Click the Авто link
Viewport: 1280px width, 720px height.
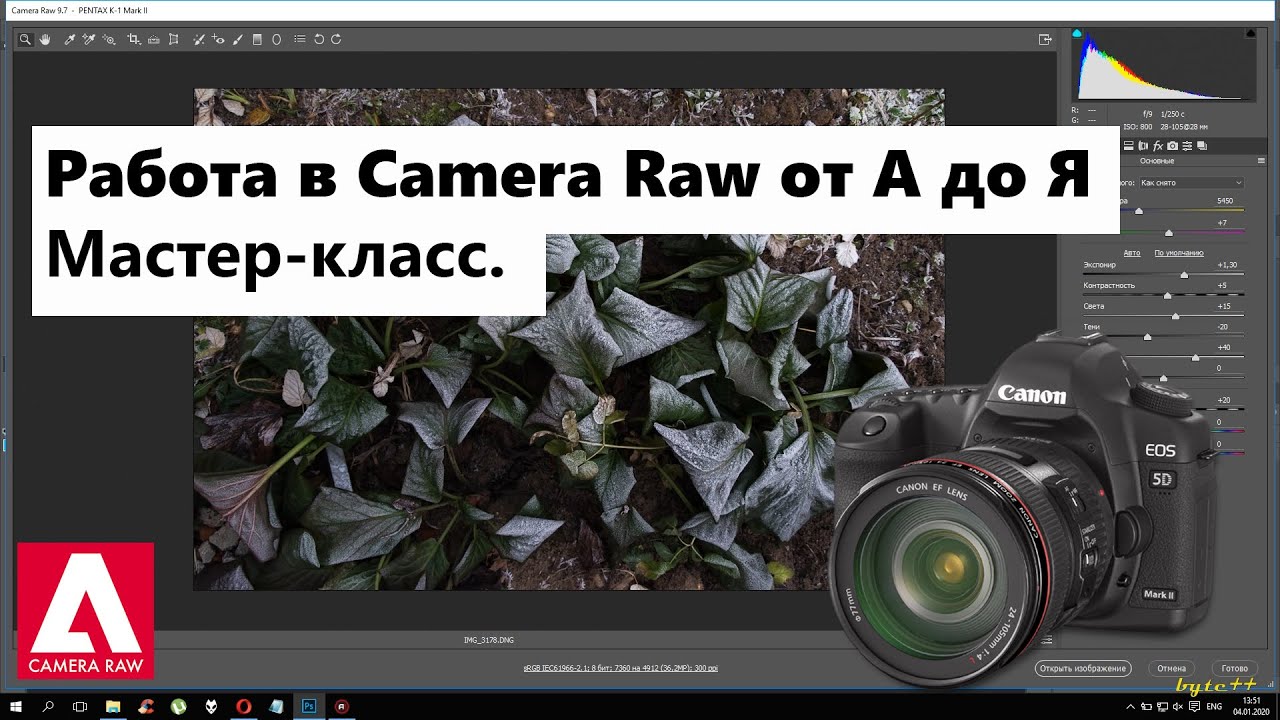(1132, 253)
